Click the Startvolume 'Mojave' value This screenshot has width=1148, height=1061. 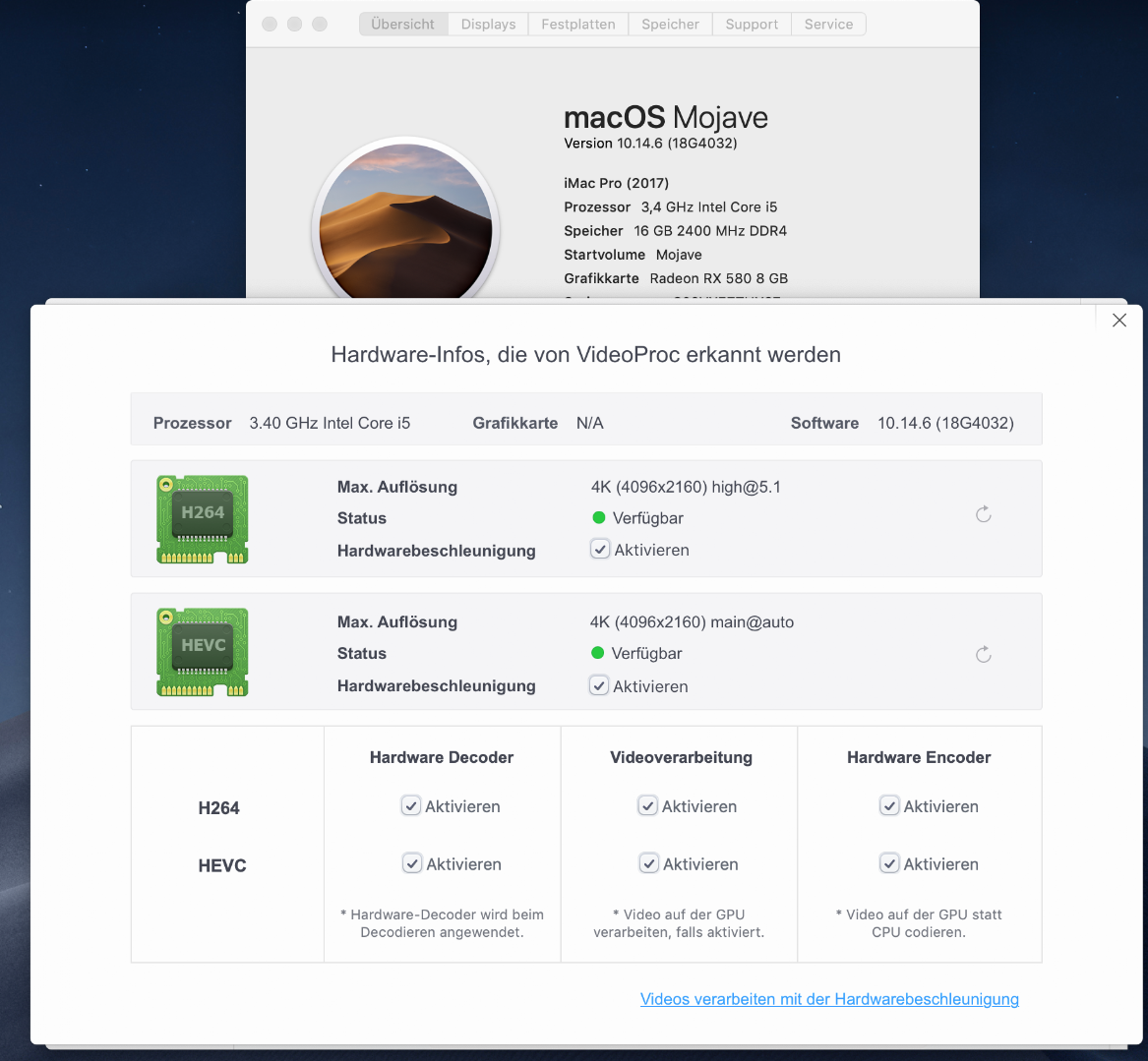(x=679, y=255)
